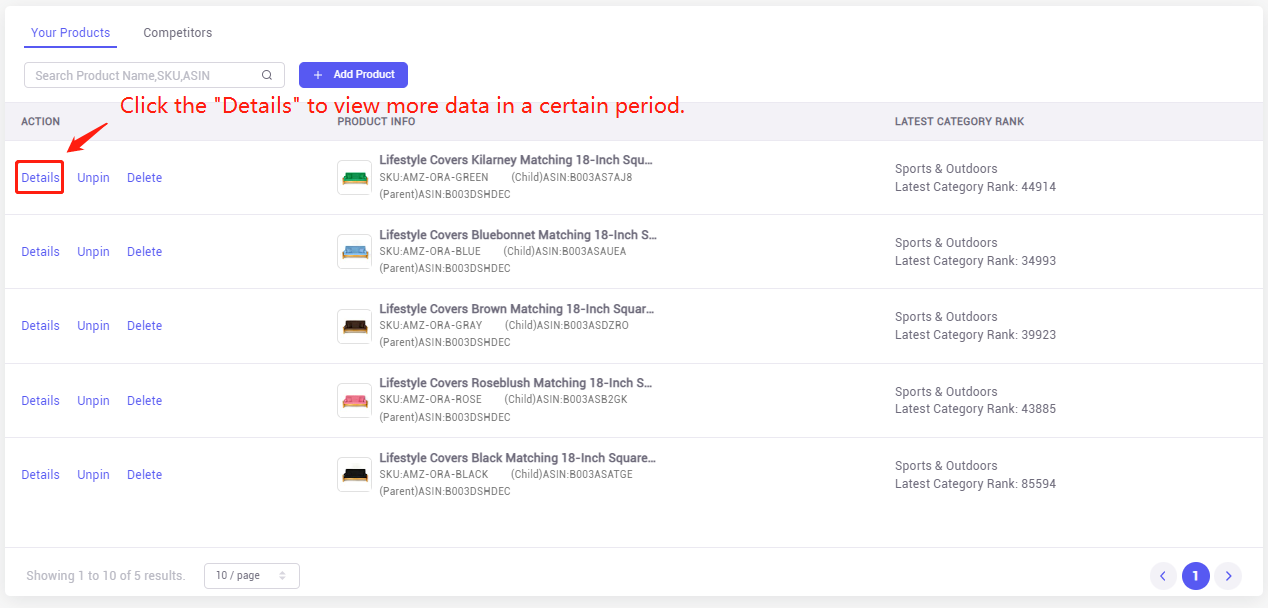Delete the Brown Matching cover product
The width and height of the screenshot is (1268, 608).
[144, 326]
